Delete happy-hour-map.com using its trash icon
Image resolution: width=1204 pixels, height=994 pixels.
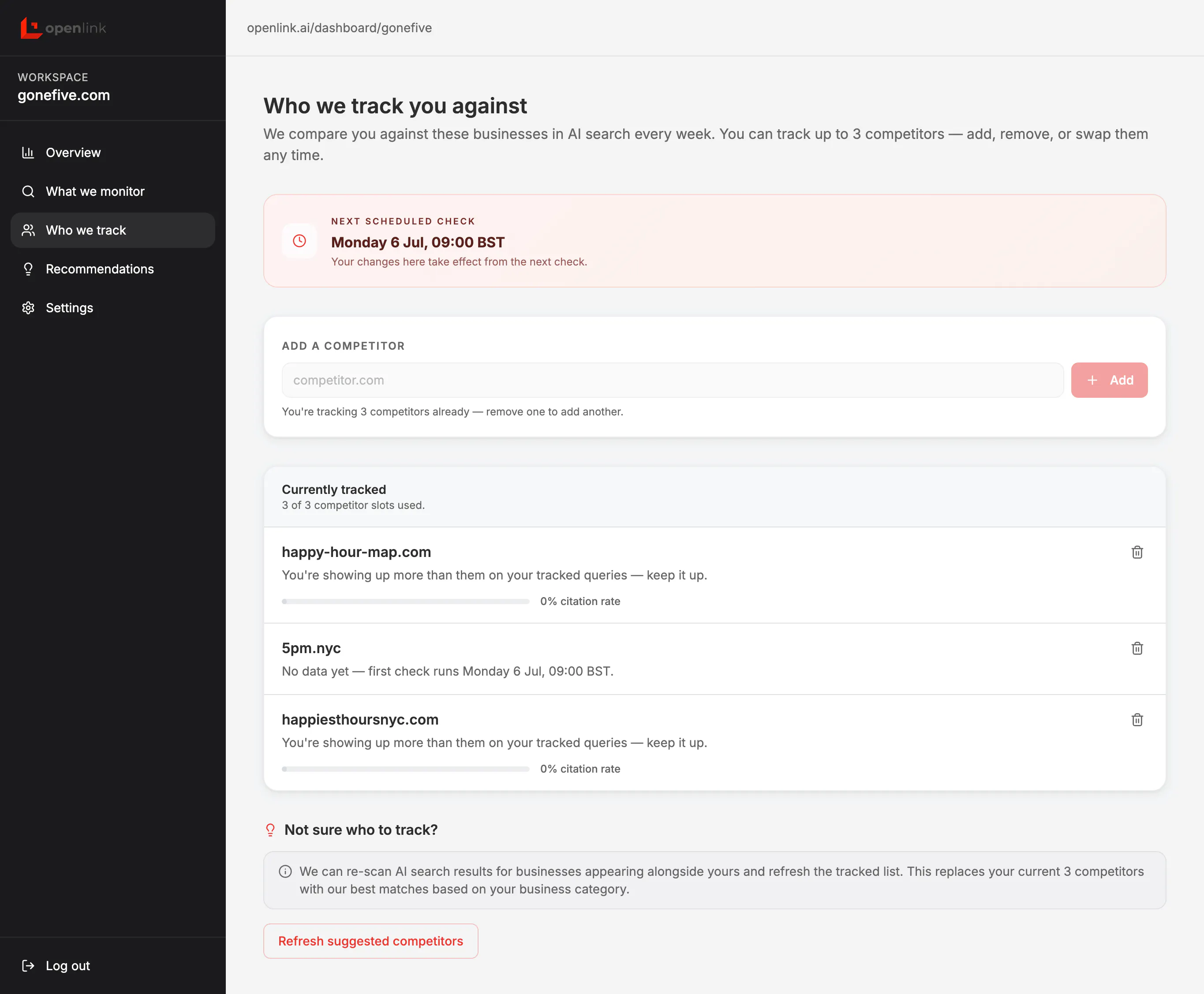(x=1137, y=553)
